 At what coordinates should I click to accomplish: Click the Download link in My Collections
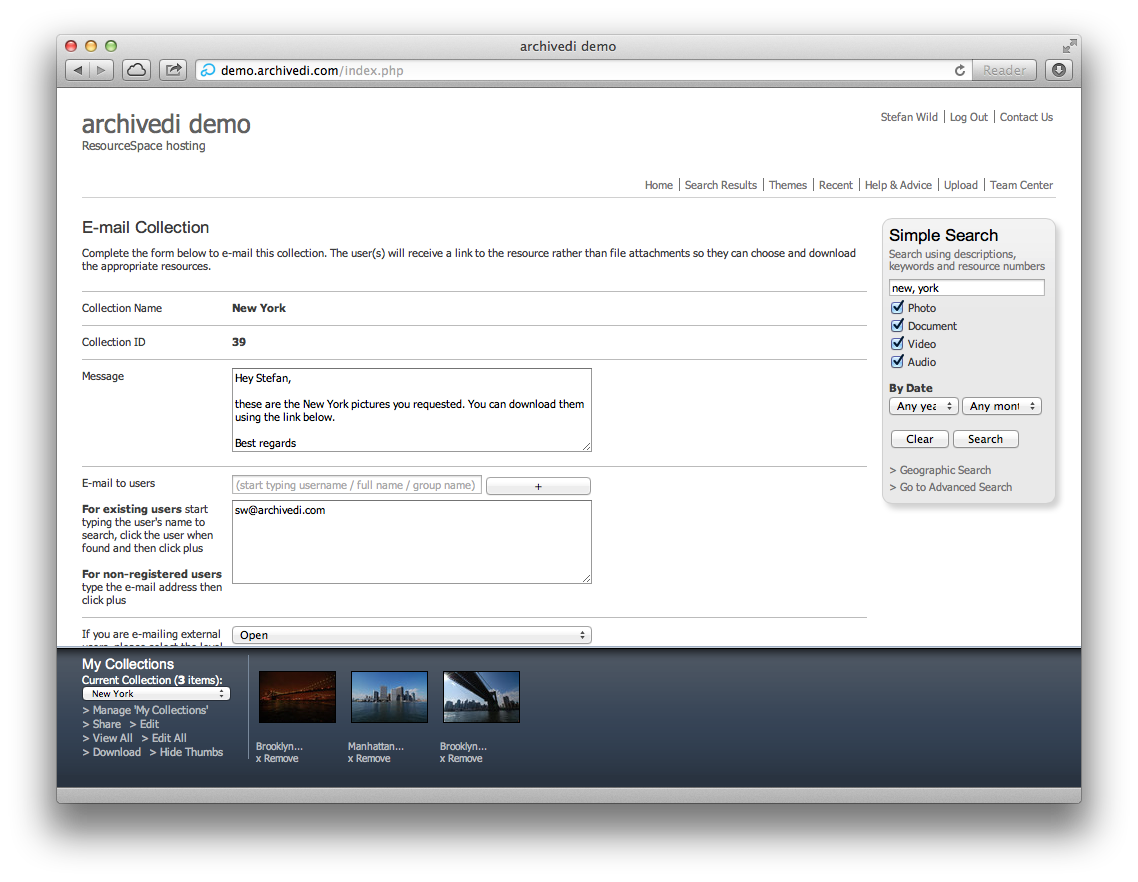[x=117, y=753]
